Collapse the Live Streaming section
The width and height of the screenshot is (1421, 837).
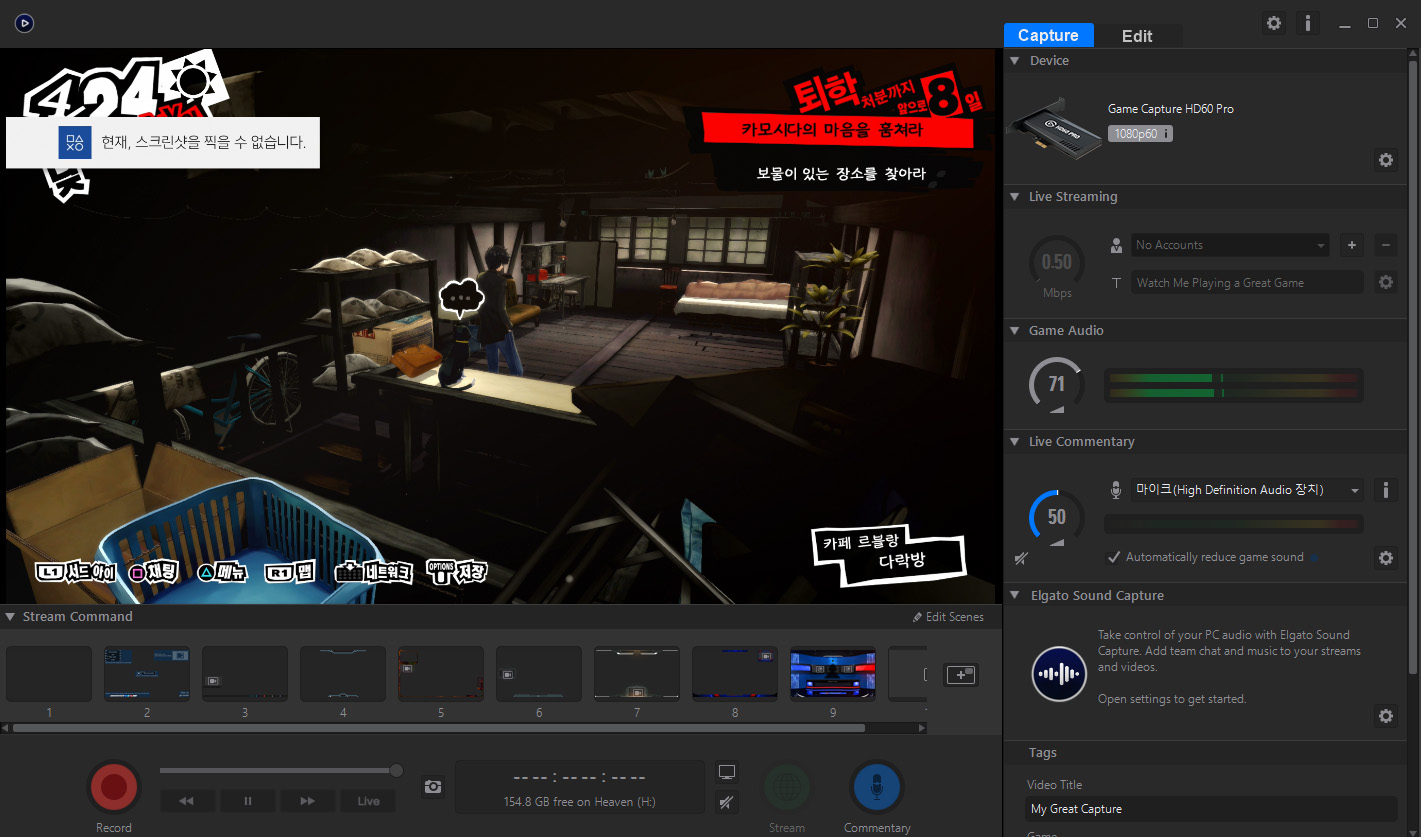[1015, 197]
